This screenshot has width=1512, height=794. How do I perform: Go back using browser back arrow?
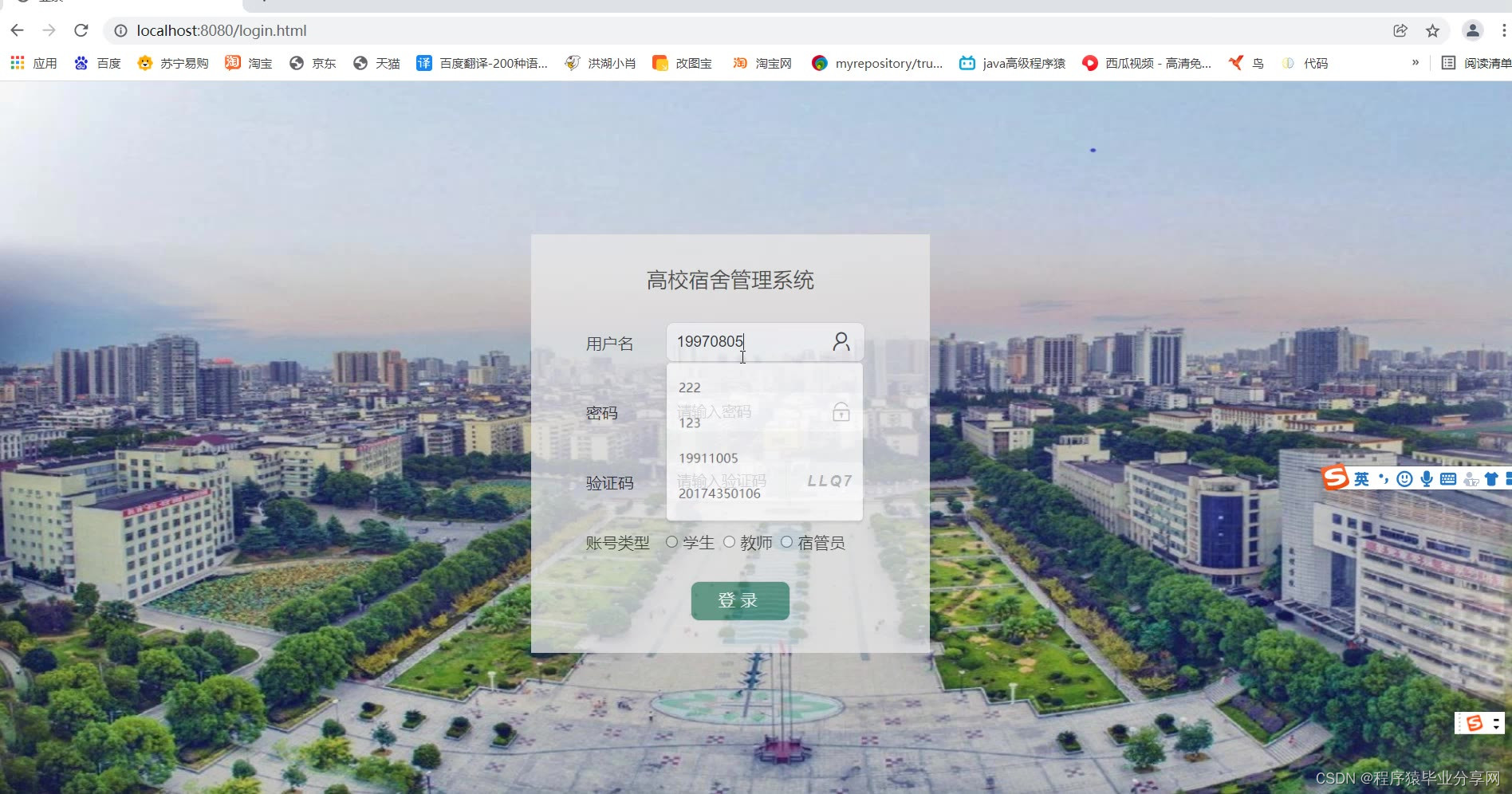click(17, 30)
